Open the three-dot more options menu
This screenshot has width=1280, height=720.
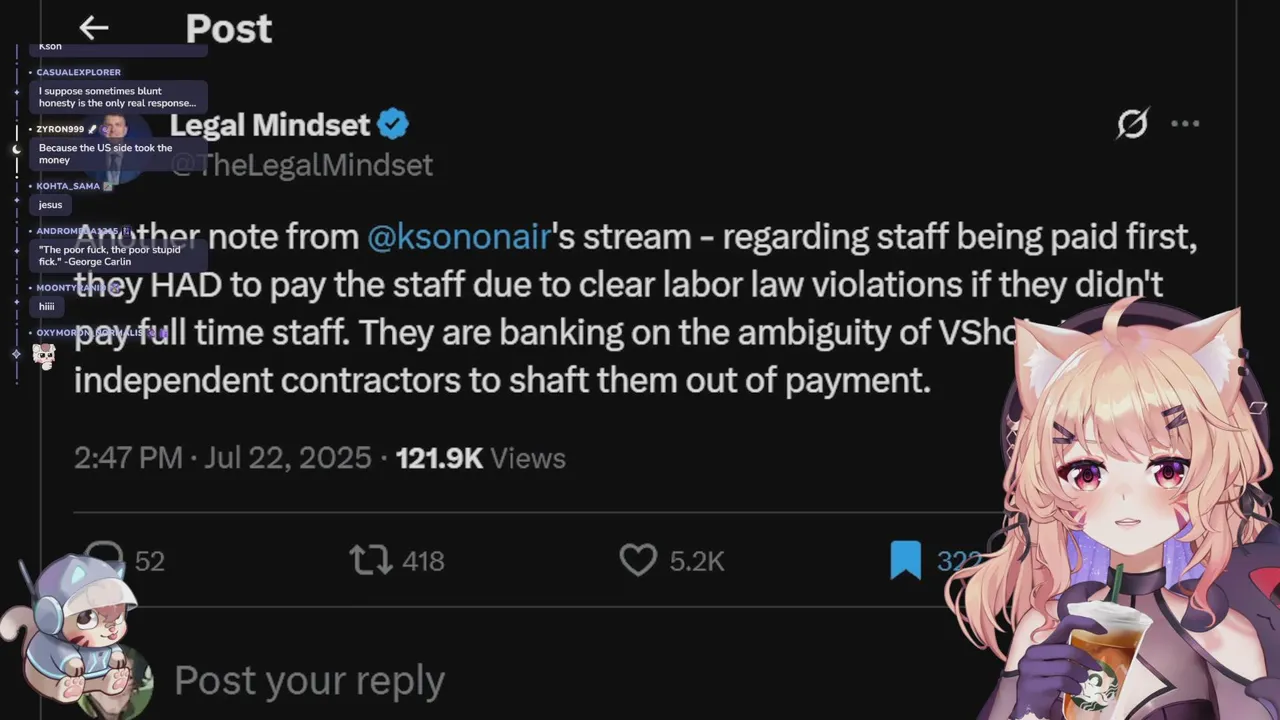tap(1185, 124)
